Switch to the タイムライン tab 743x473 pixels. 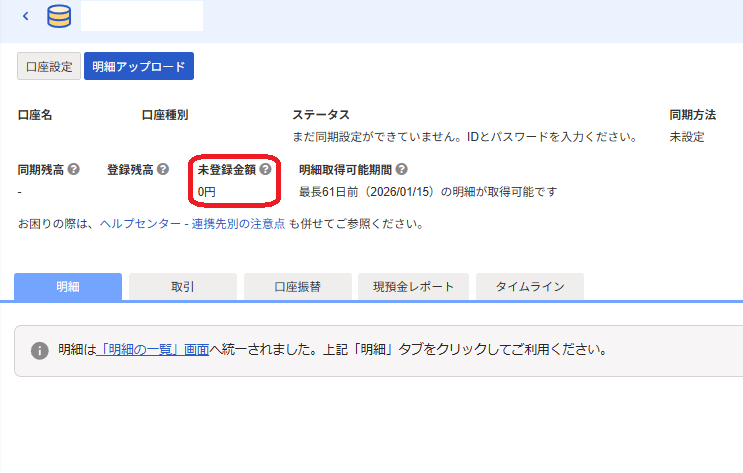(529, 286)
